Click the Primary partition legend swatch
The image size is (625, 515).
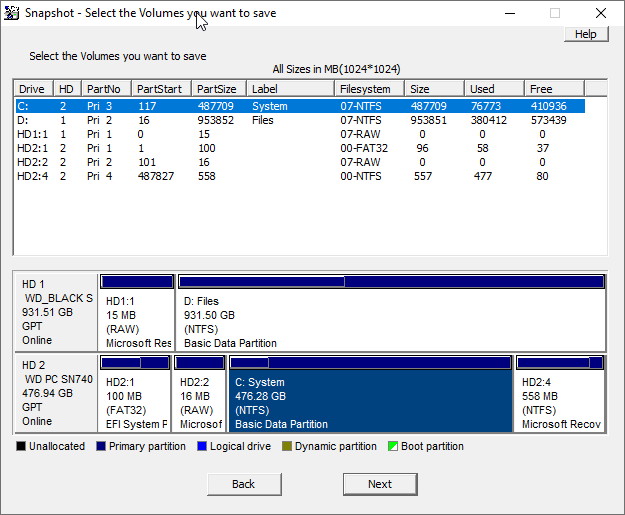tap(101, 446)
